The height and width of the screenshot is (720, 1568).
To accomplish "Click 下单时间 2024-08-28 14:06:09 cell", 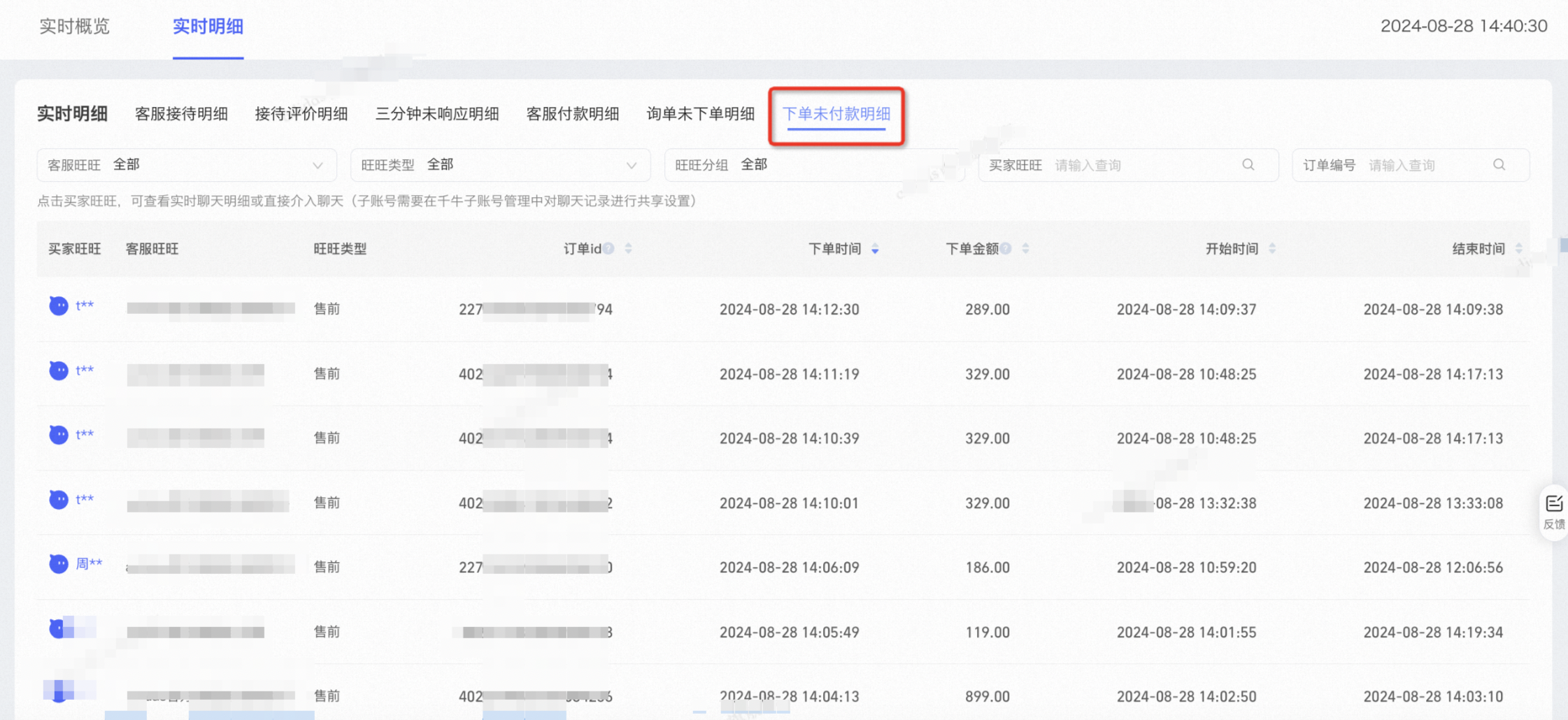I will tap(790, 568).
